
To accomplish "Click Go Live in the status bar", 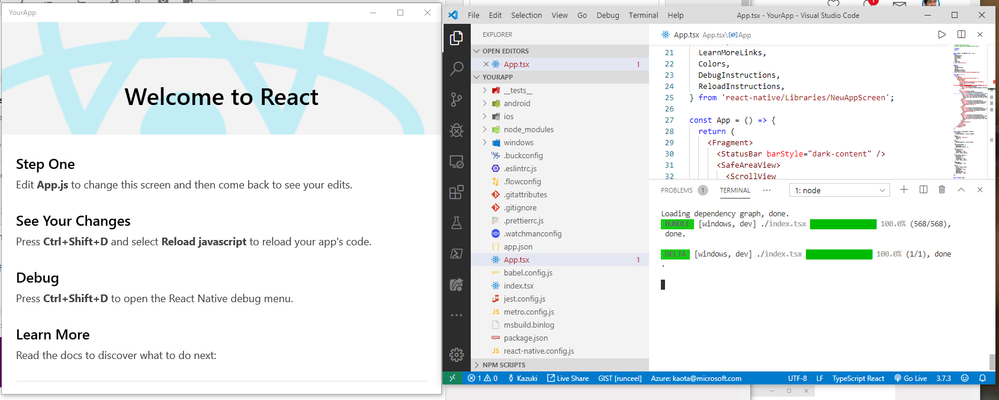I will tap(910, 378).
